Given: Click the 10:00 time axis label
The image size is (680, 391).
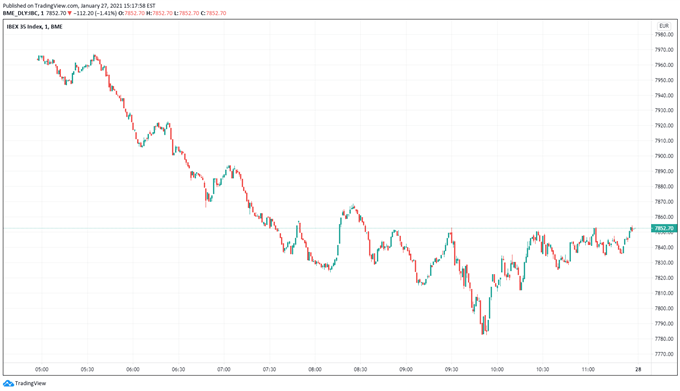Looking at the screenshot, I should point(497,369).
